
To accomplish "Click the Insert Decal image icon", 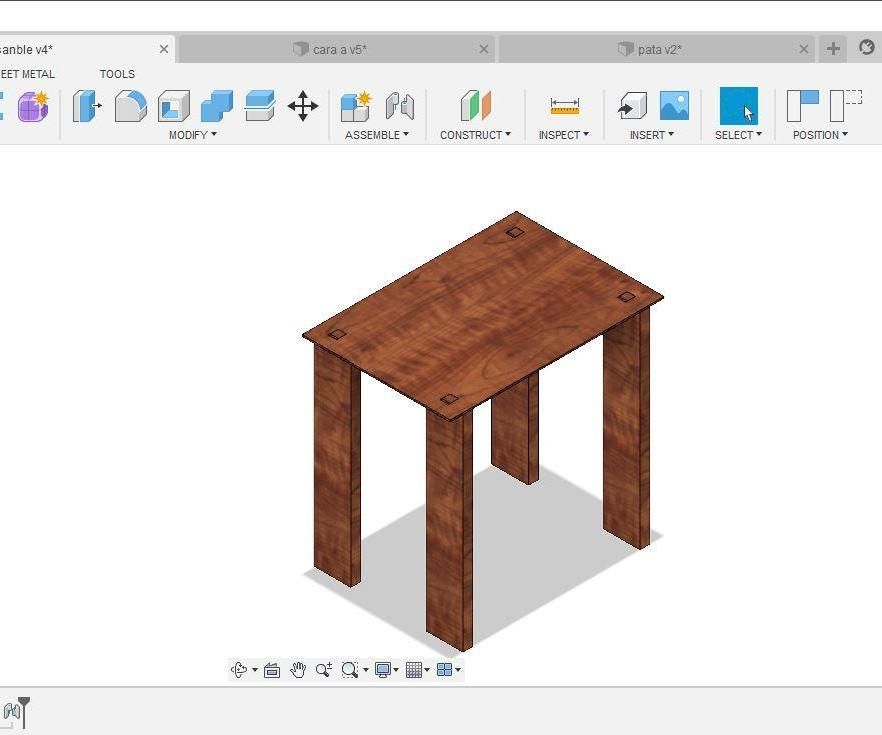I will click(674, 106).
